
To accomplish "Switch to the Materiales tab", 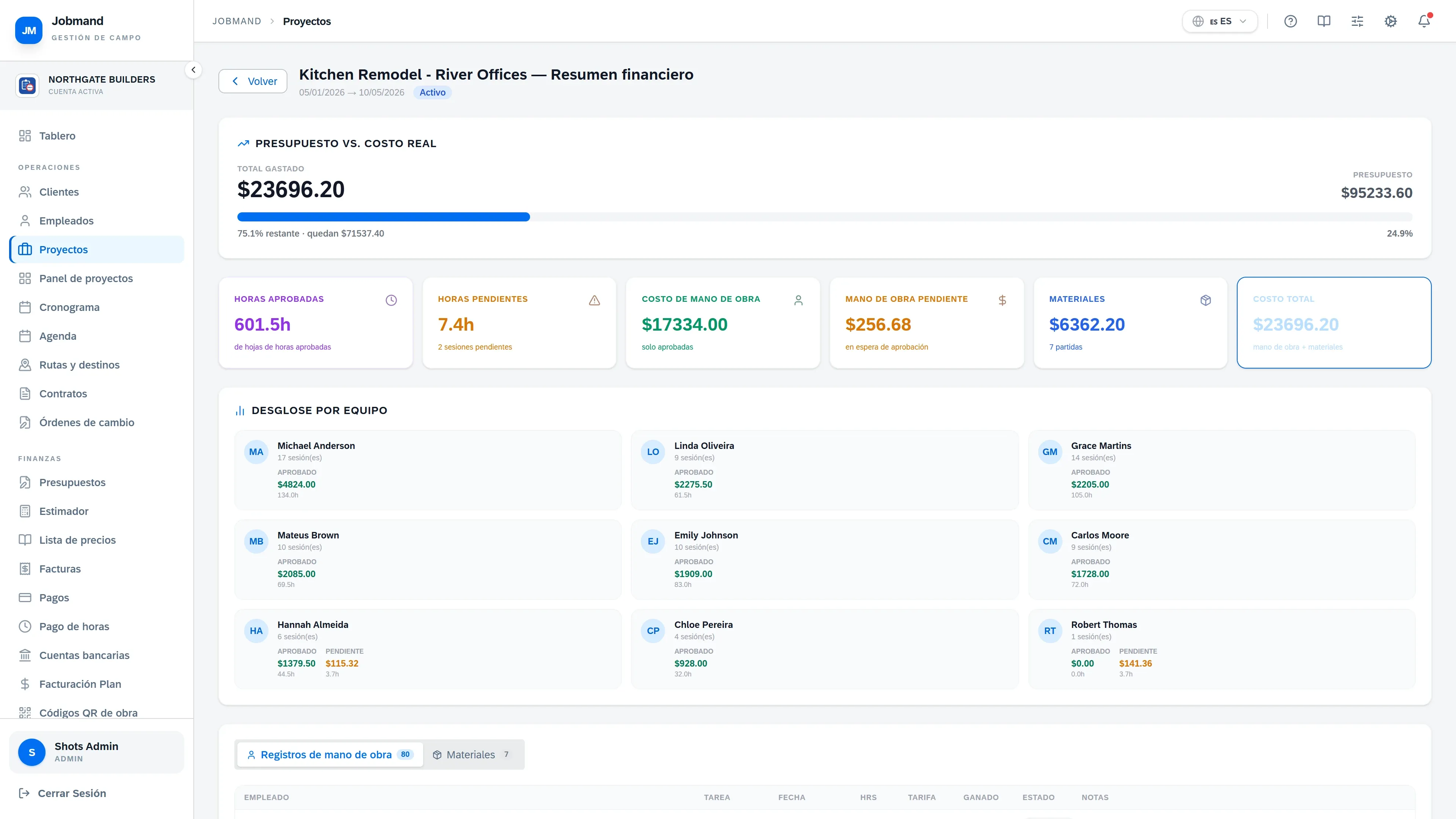I will point(472,755).
